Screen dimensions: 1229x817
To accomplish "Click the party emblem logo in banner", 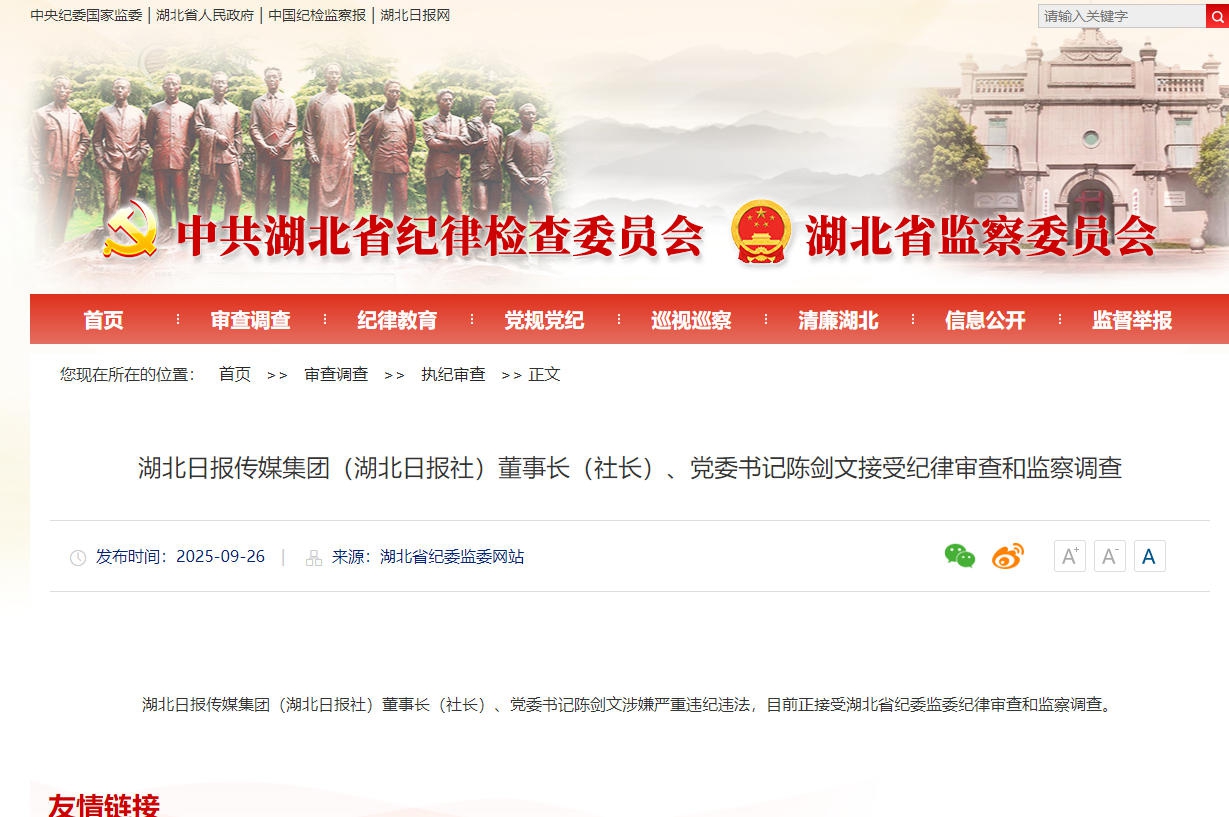I will click(131, 228).
